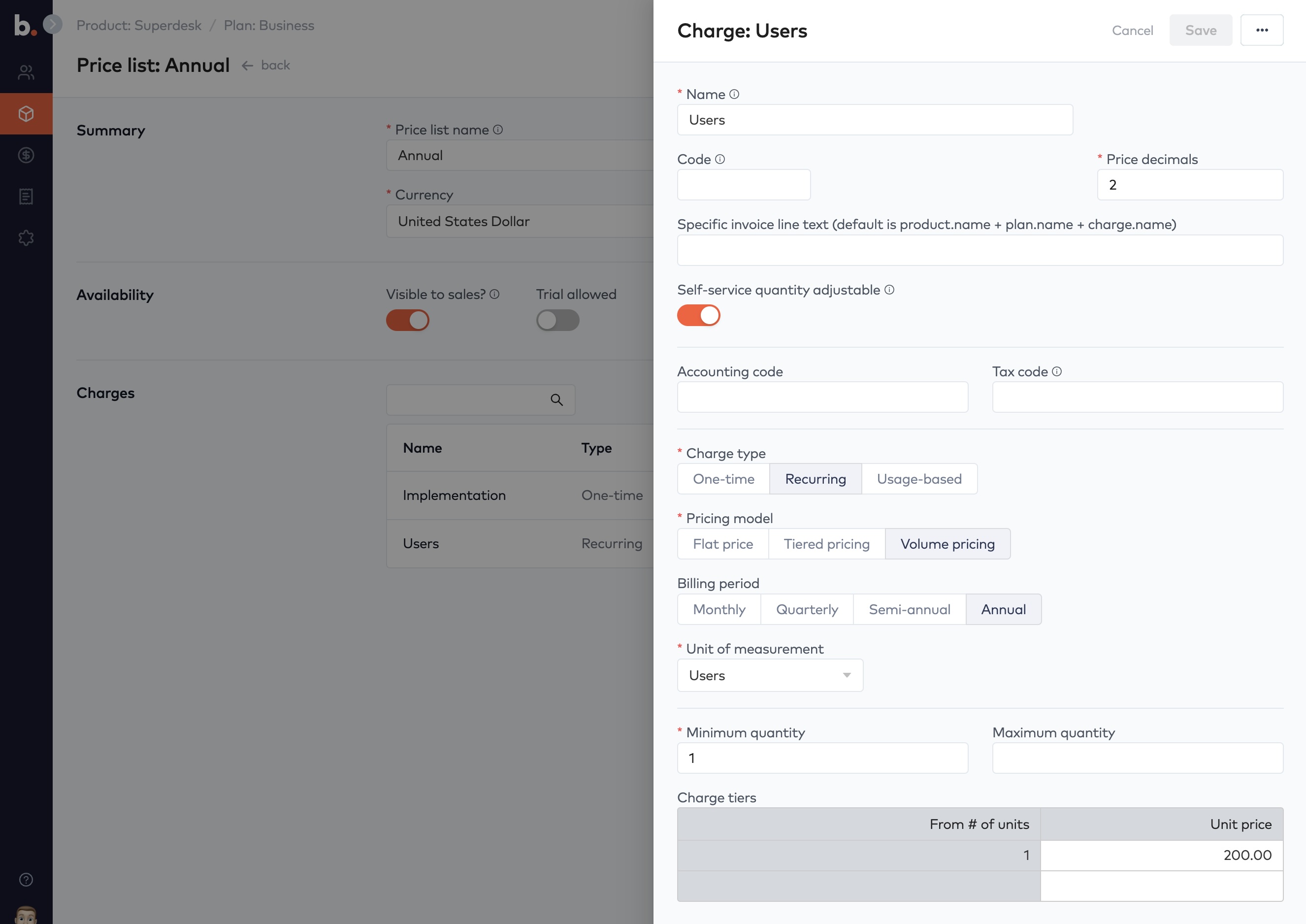Toggle the Trial allowed switch
1306x924 pixels.
[x=557, y=320]
